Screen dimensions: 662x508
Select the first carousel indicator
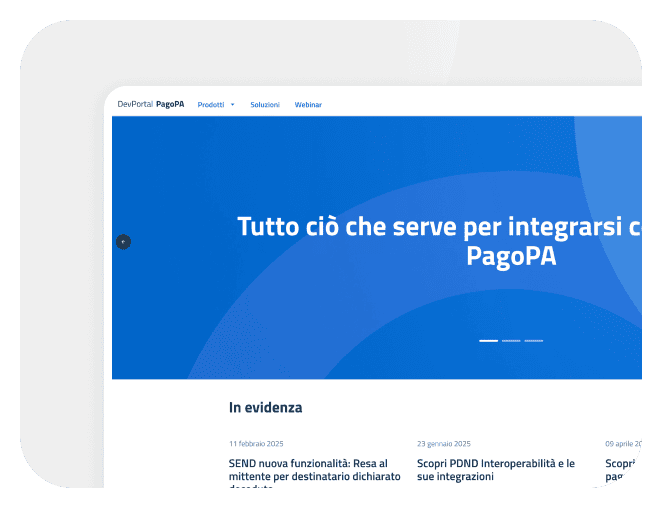click(x=488, y=341)
